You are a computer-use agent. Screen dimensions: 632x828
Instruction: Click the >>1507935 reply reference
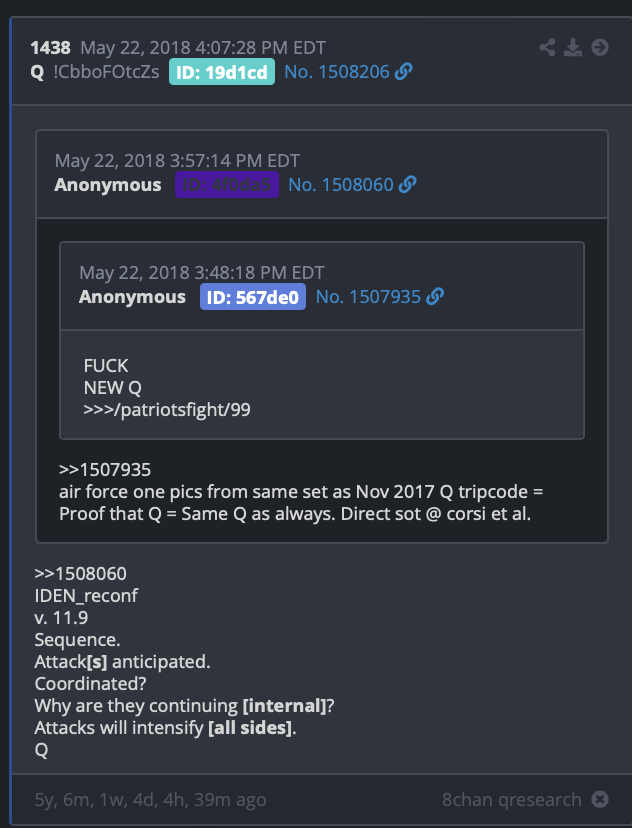coord(105,469)
